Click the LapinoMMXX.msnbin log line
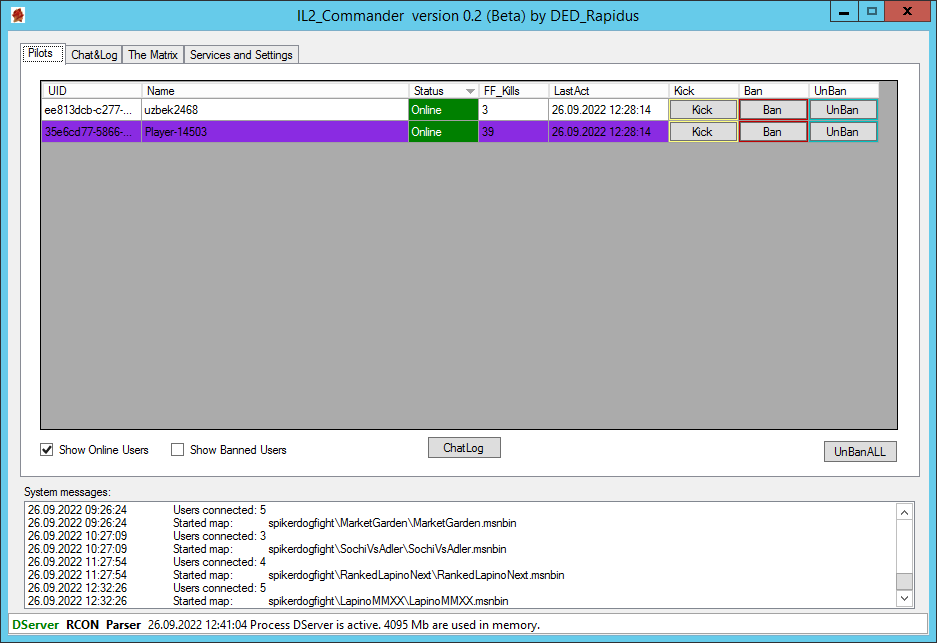Viewport: 937px width, 643px height. [x=268, y=601]
